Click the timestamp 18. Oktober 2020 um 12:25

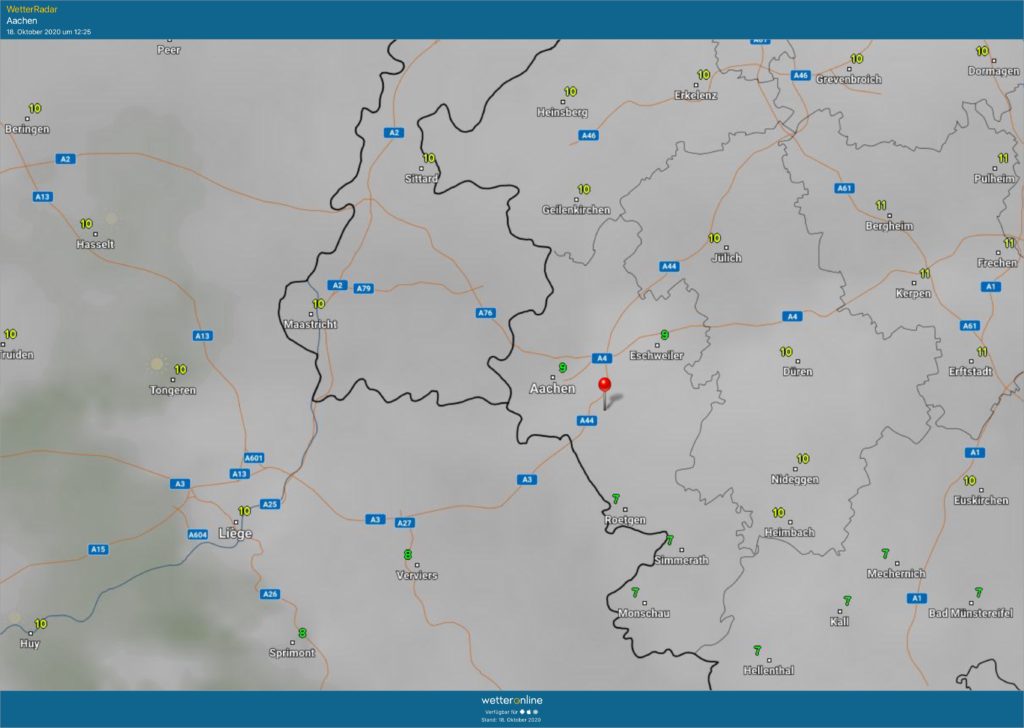[49, 32]
